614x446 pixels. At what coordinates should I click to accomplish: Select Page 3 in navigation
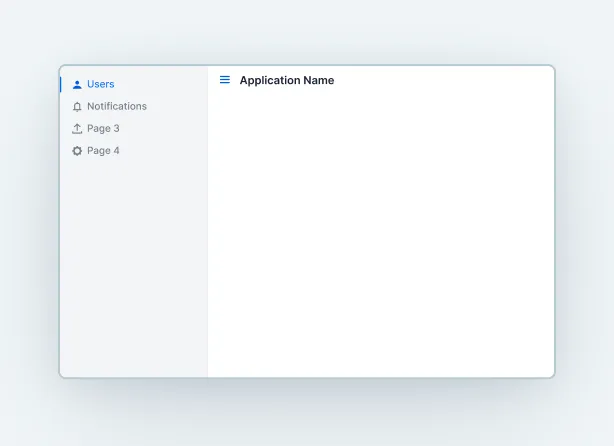coord(102,129)
